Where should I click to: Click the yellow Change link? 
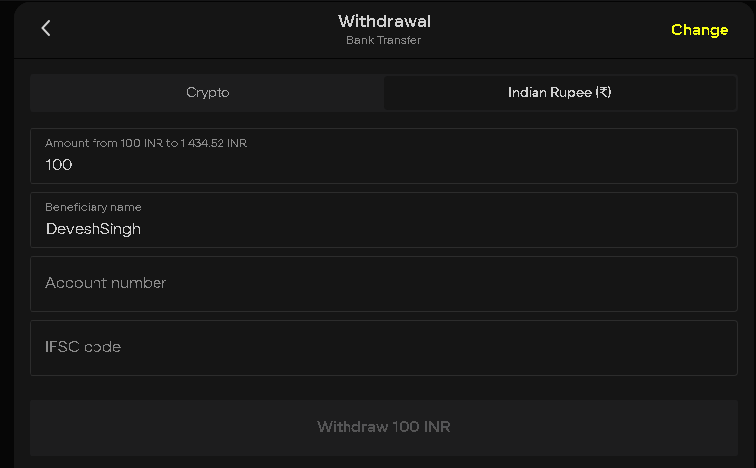pos(699,30)
